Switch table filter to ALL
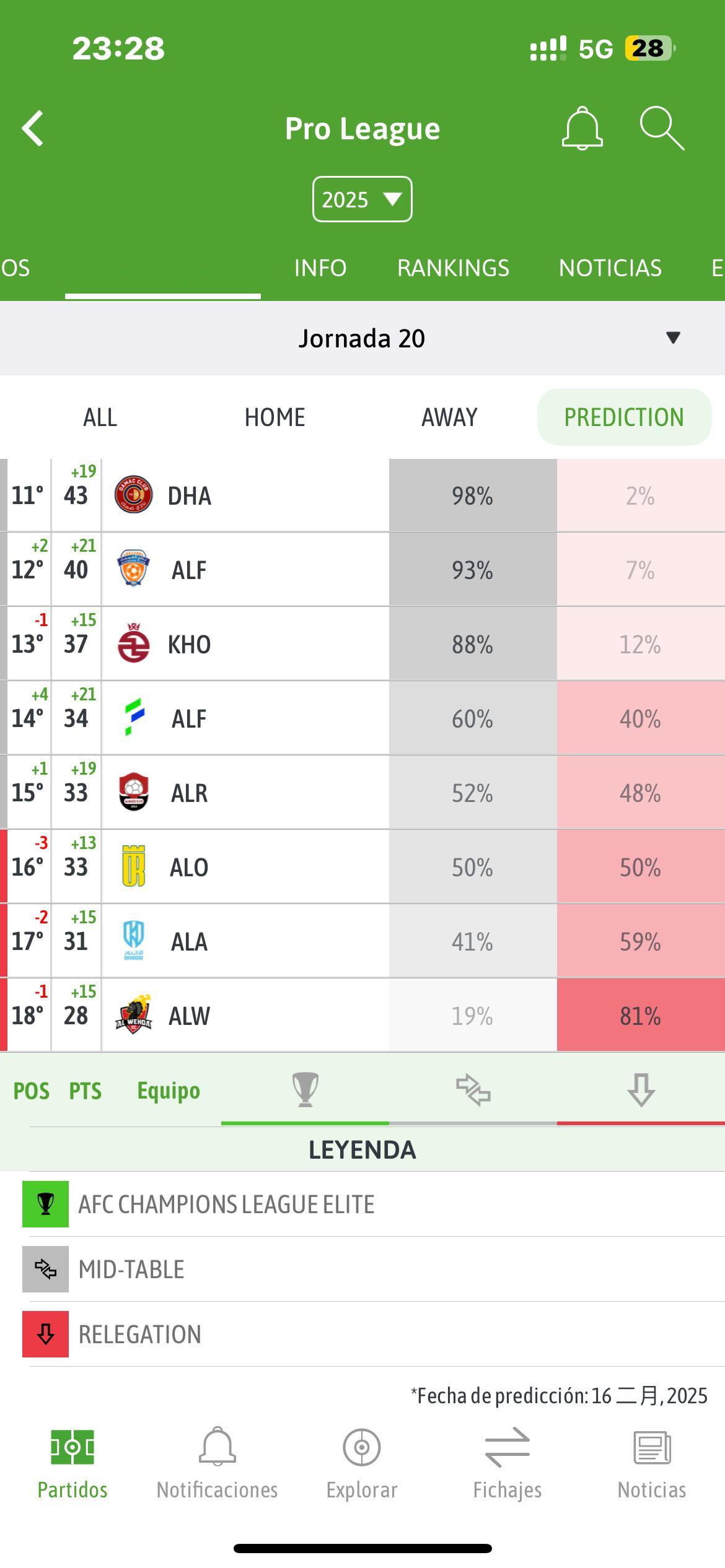725x1568 pixels. 100,417
